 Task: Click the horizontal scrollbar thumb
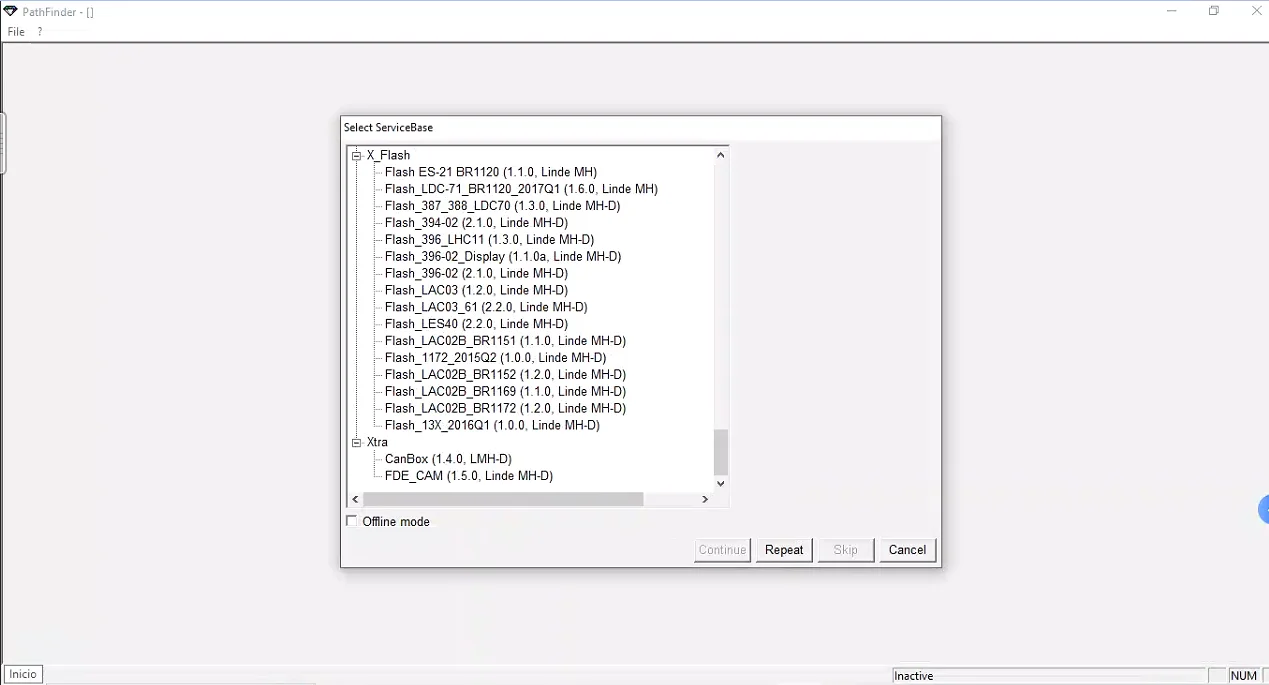503,499
